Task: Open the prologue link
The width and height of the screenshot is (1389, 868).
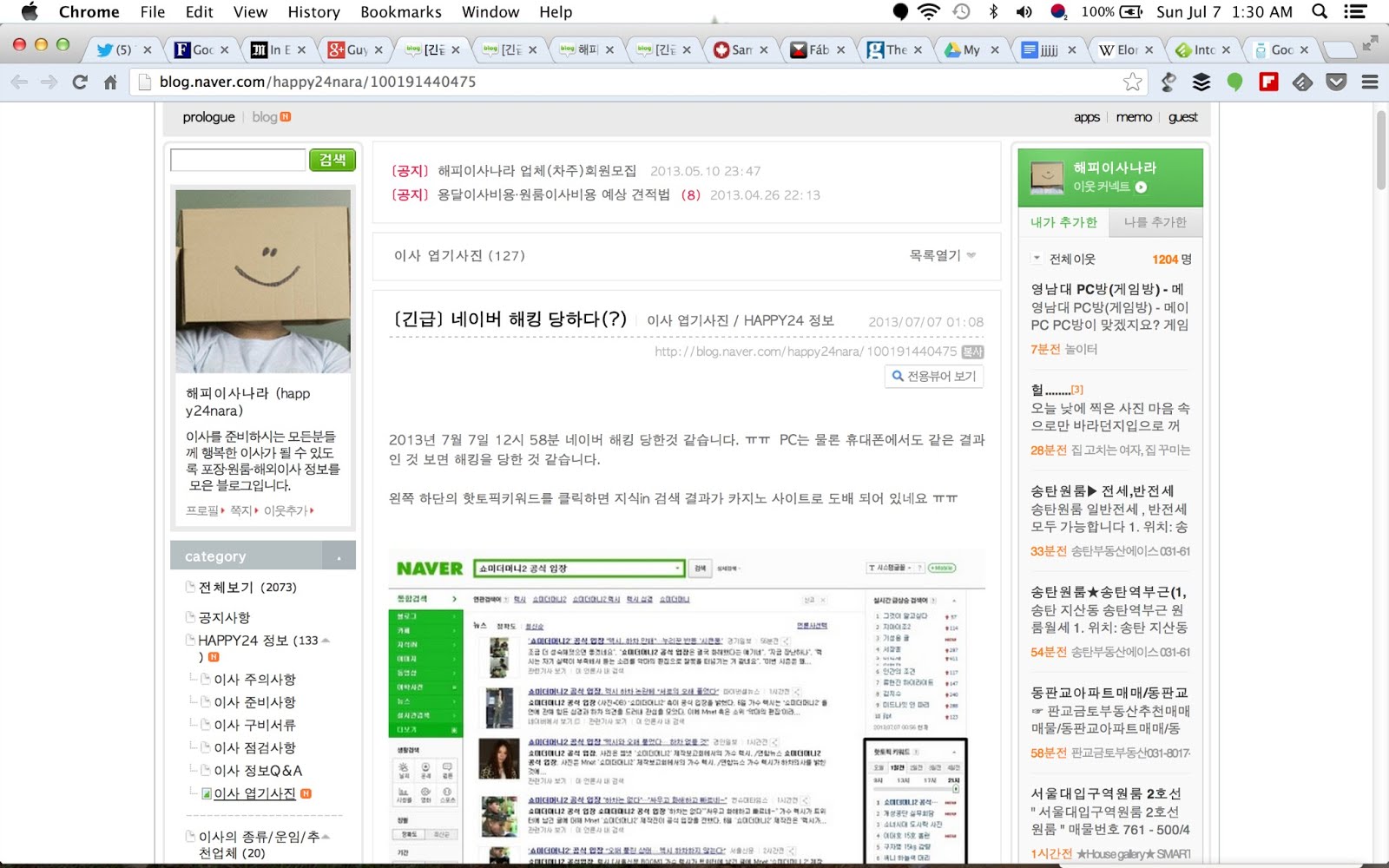Action: (x=208, y=117)
